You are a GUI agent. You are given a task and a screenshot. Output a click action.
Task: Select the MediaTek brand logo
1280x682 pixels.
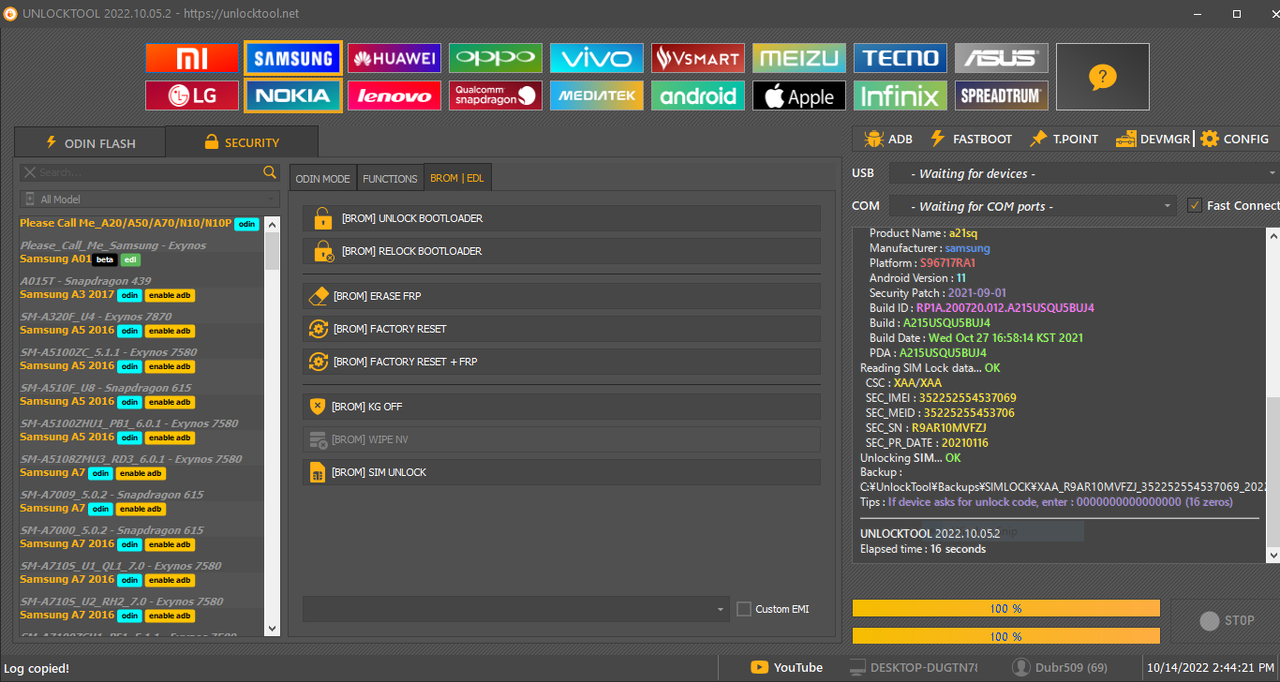596,96
